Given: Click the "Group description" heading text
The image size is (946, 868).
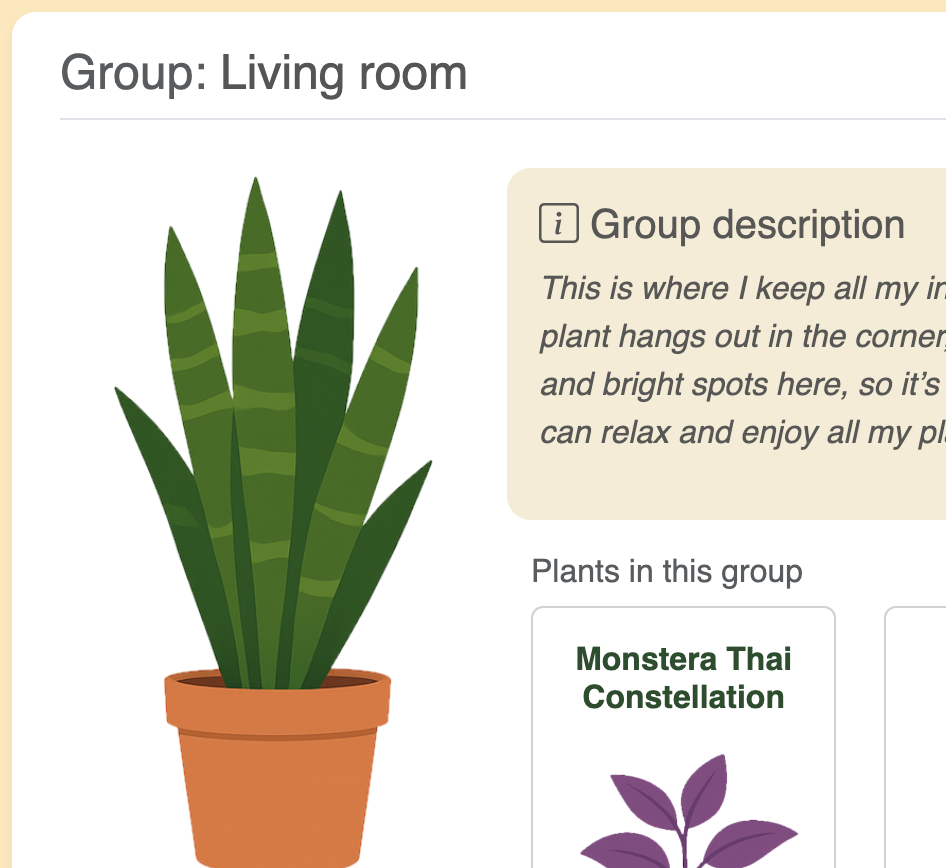Looking at the screenshot, I should (x=747, y=225).
